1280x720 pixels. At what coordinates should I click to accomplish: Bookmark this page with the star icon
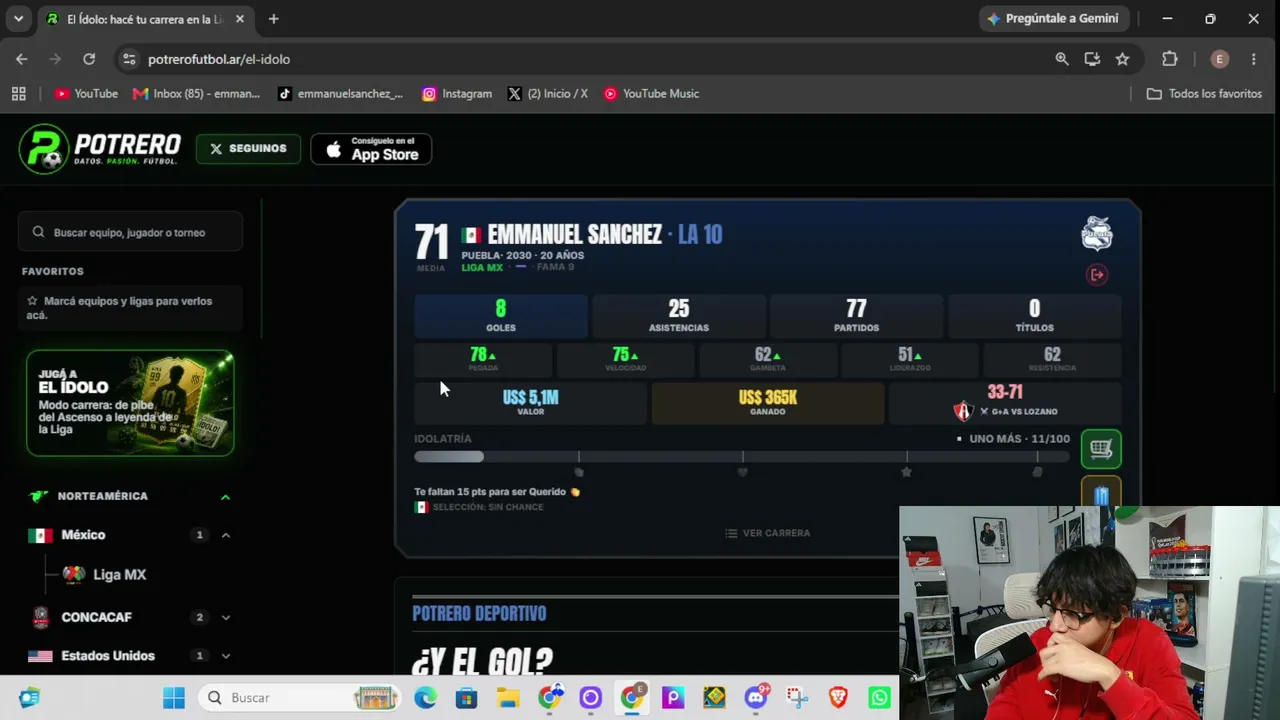tap(1122, 59)
